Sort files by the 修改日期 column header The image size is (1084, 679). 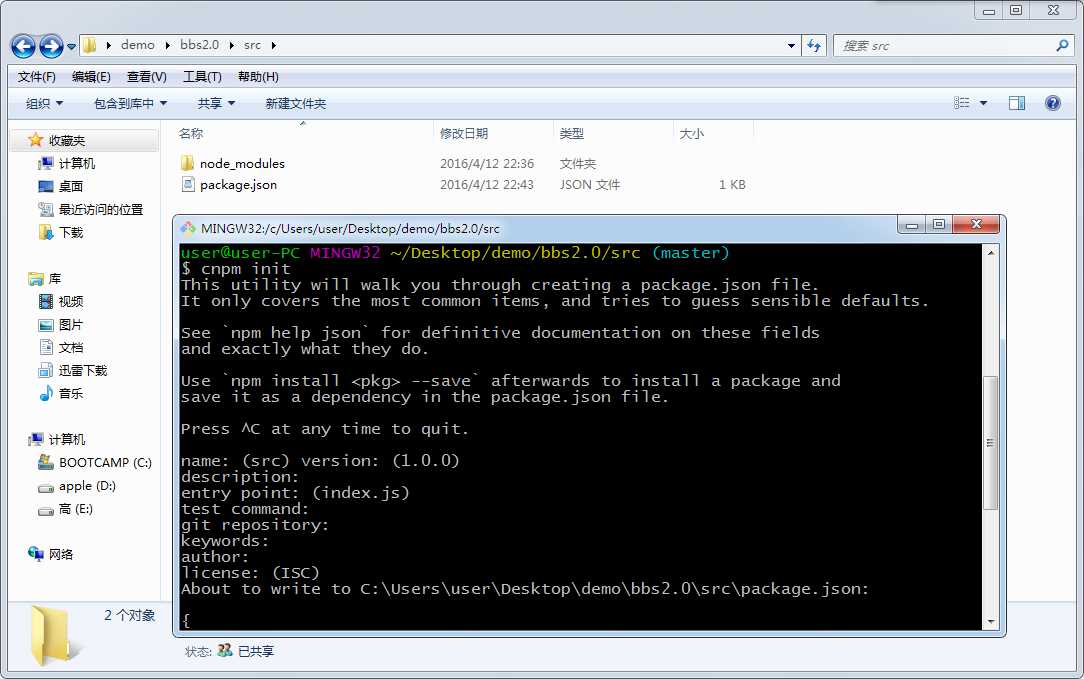click(464, 133)
